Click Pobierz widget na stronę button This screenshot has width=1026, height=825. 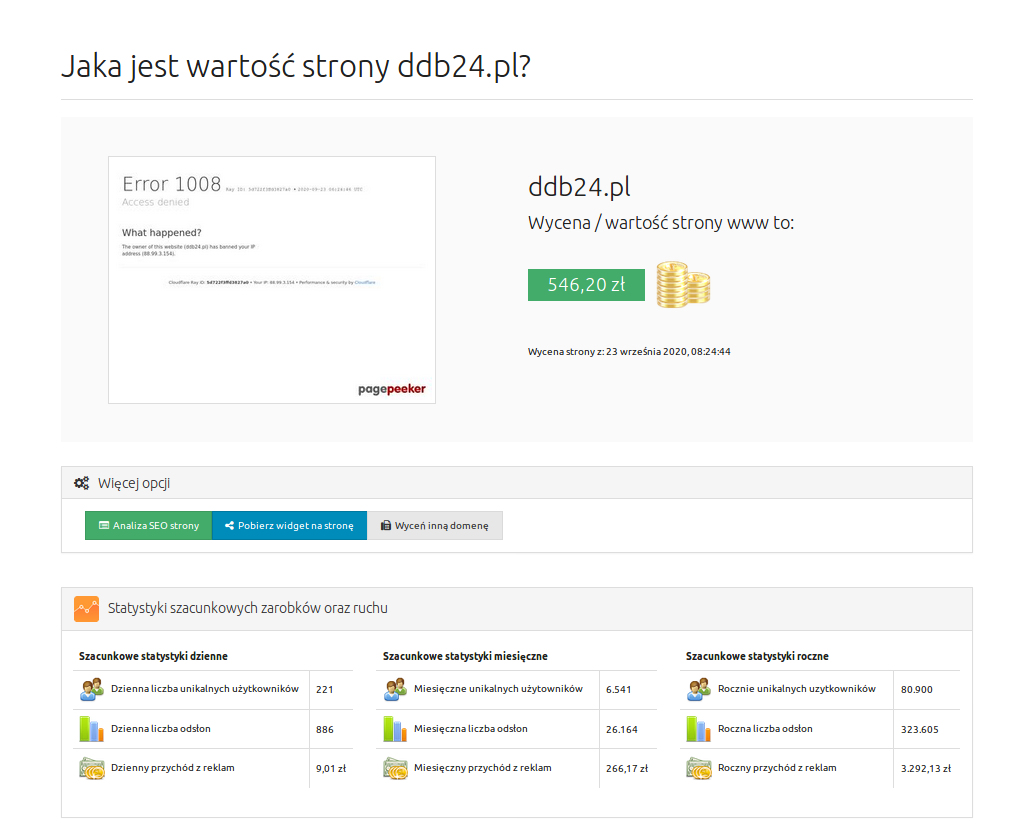(x=289, y=526)
